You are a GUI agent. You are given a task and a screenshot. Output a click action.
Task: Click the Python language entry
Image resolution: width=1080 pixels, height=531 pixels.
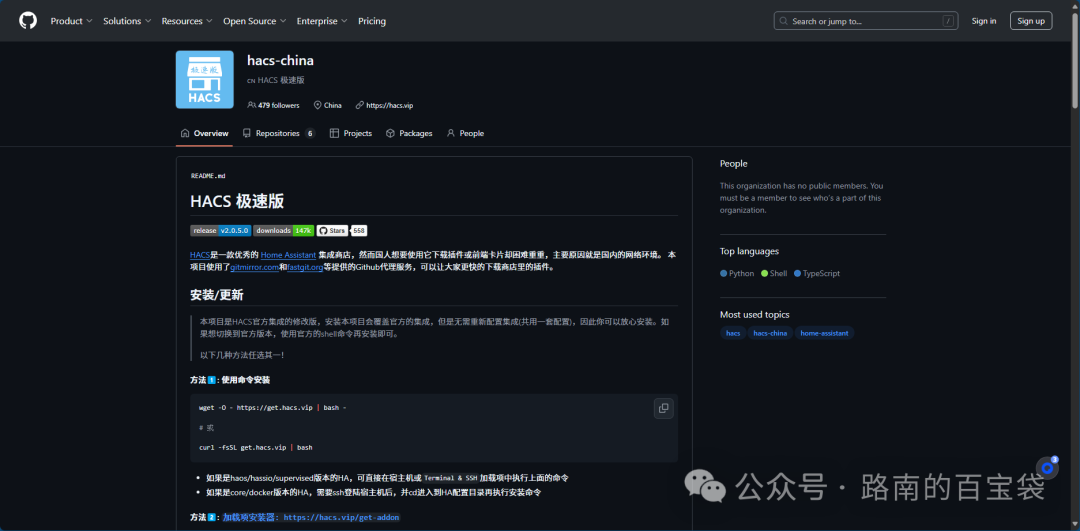[x=737, y=273]
